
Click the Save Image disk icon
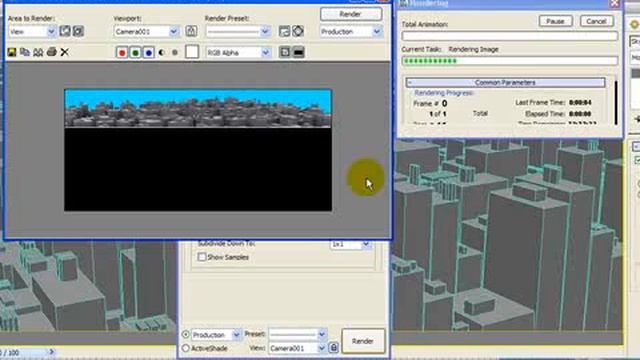[11, 52]
